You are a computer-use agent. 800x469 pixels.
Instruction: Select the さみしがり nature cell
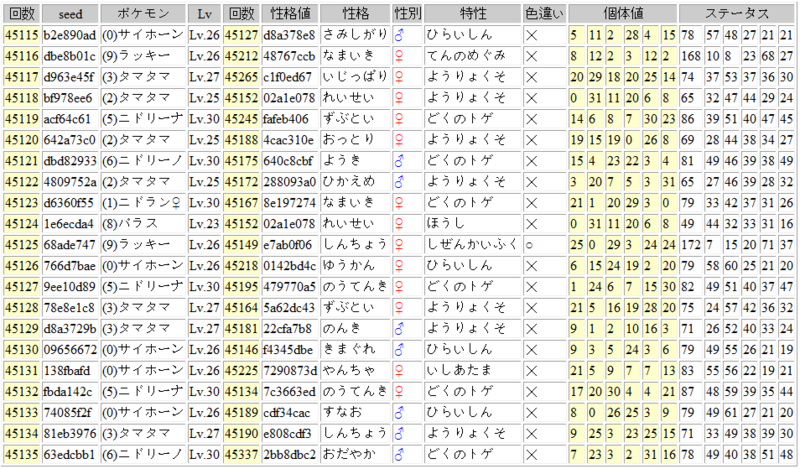tap(356, 35)
